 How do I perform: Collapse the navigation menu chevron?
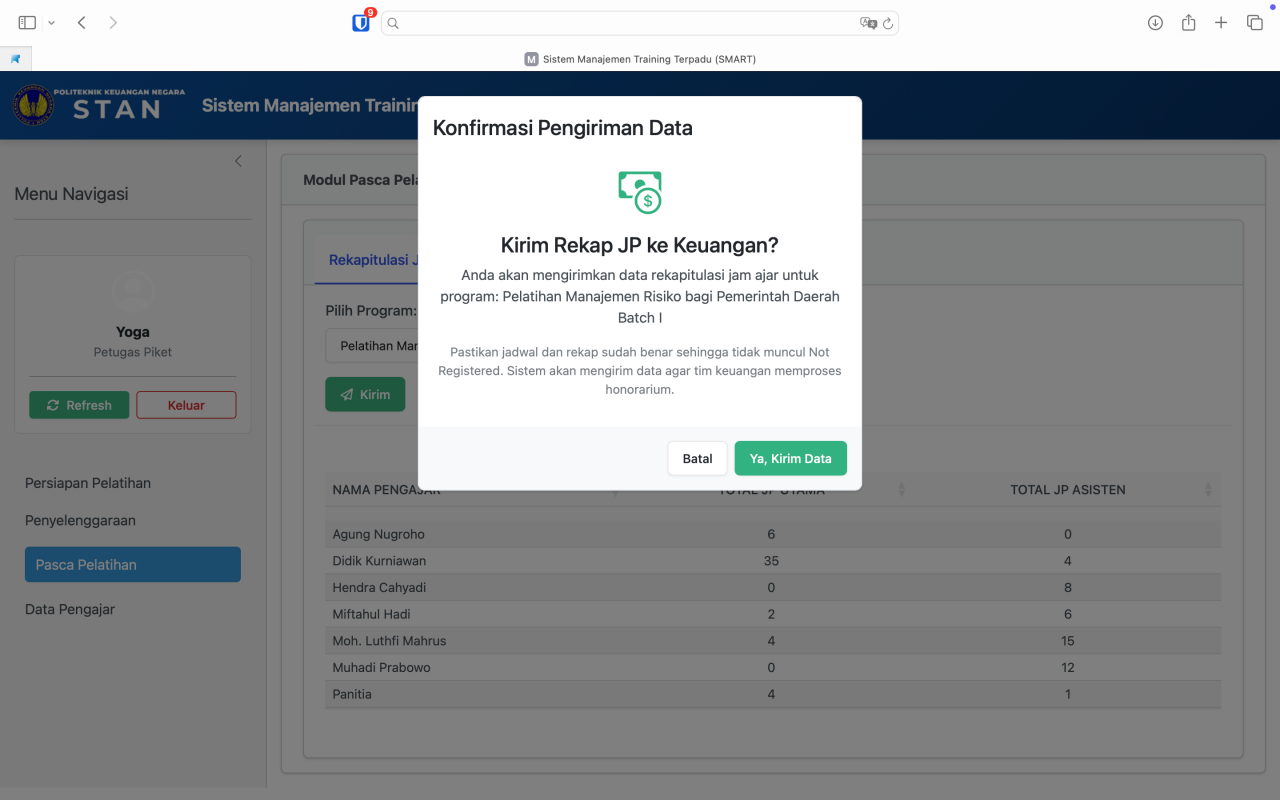[238, 161]
